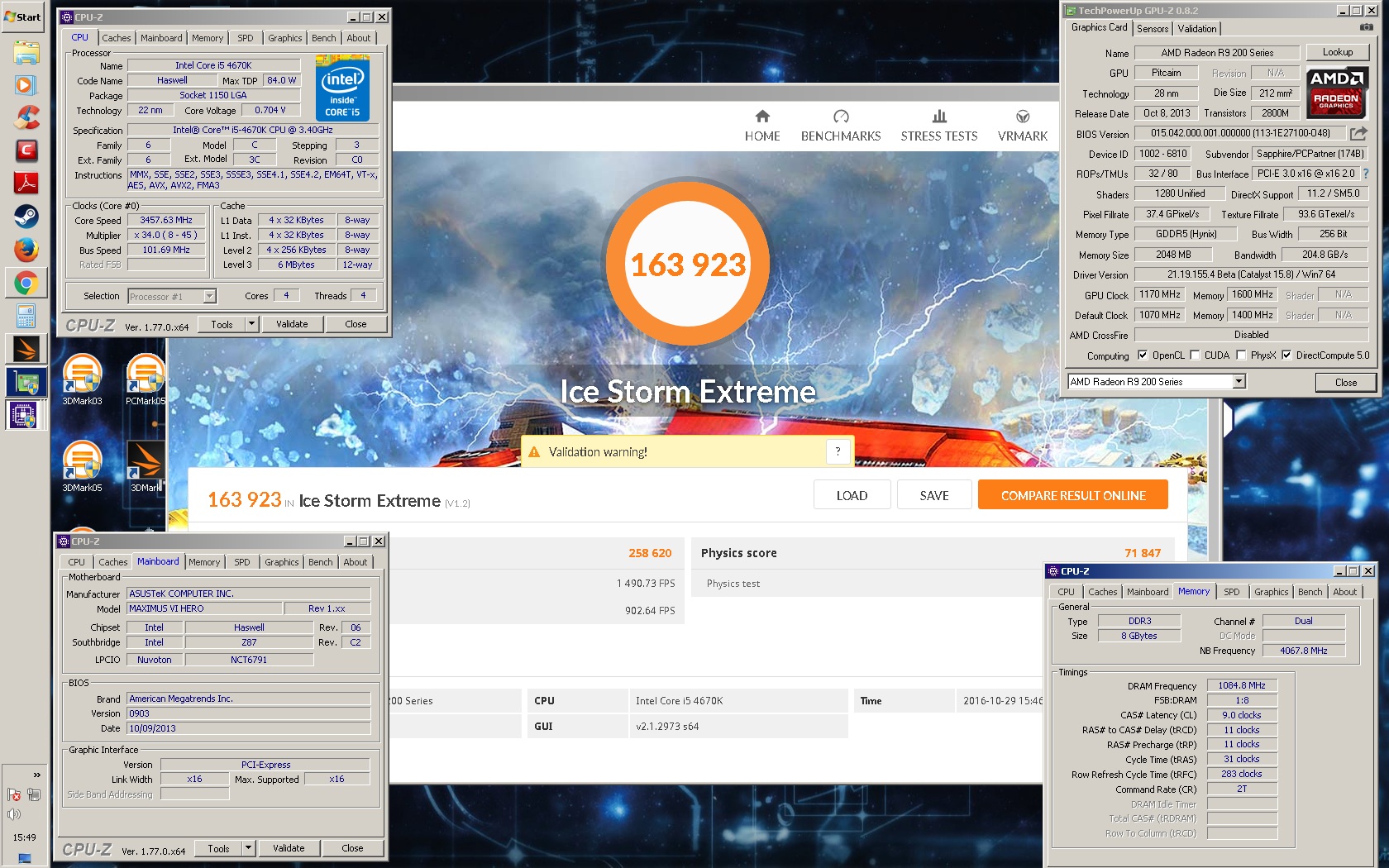The width and height of the screenshot is (1389, 868).
Task: Open the 3DMark03 desktop shortcut
Action: click(82, 379)
